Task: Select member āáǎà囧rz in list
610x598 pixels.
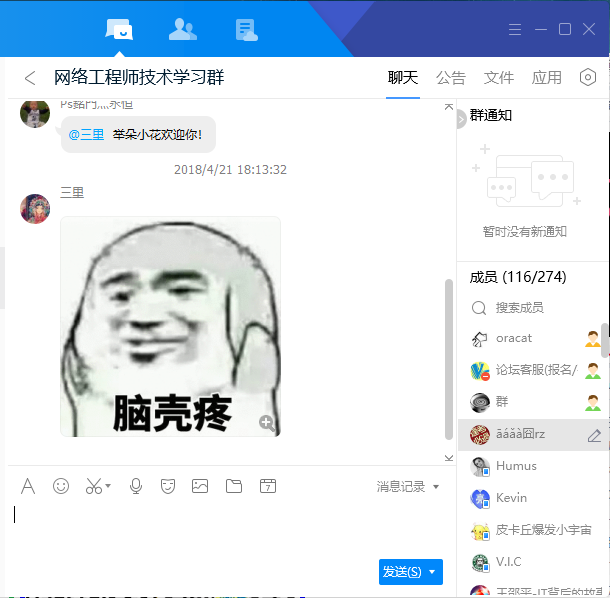Action: [534, 435]
